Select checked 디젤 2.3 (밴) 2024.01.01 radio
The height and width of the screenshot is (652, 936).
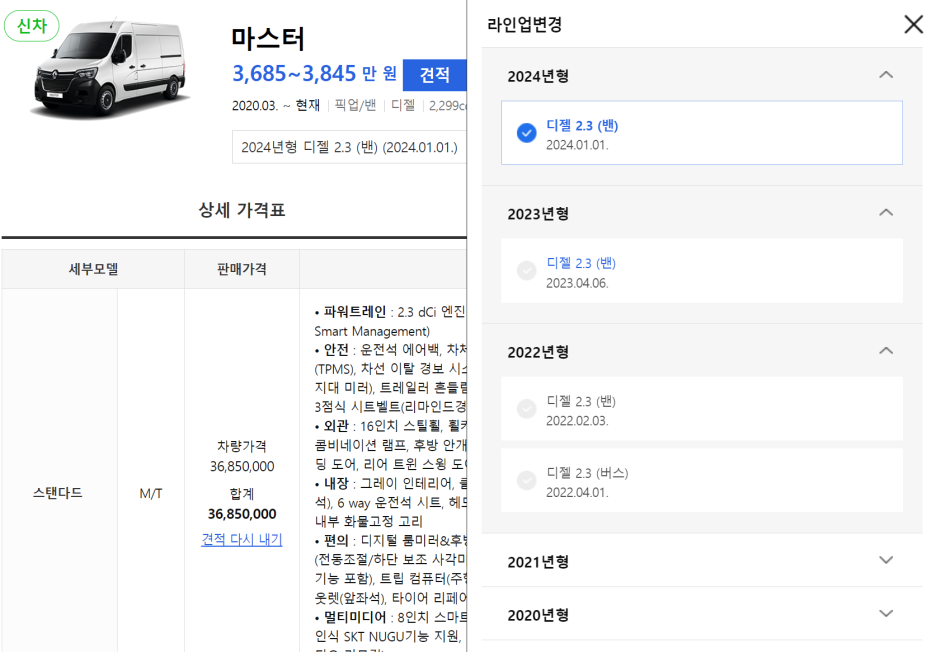click(x=526, y=133)
